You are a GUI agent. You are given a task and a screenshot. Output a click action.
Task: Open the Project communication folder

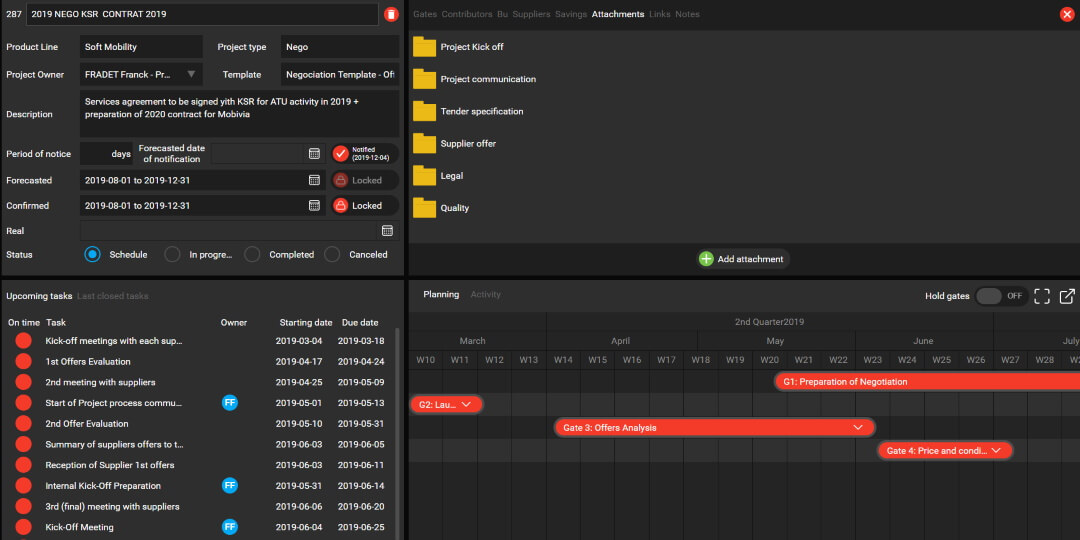coord(424,79)
